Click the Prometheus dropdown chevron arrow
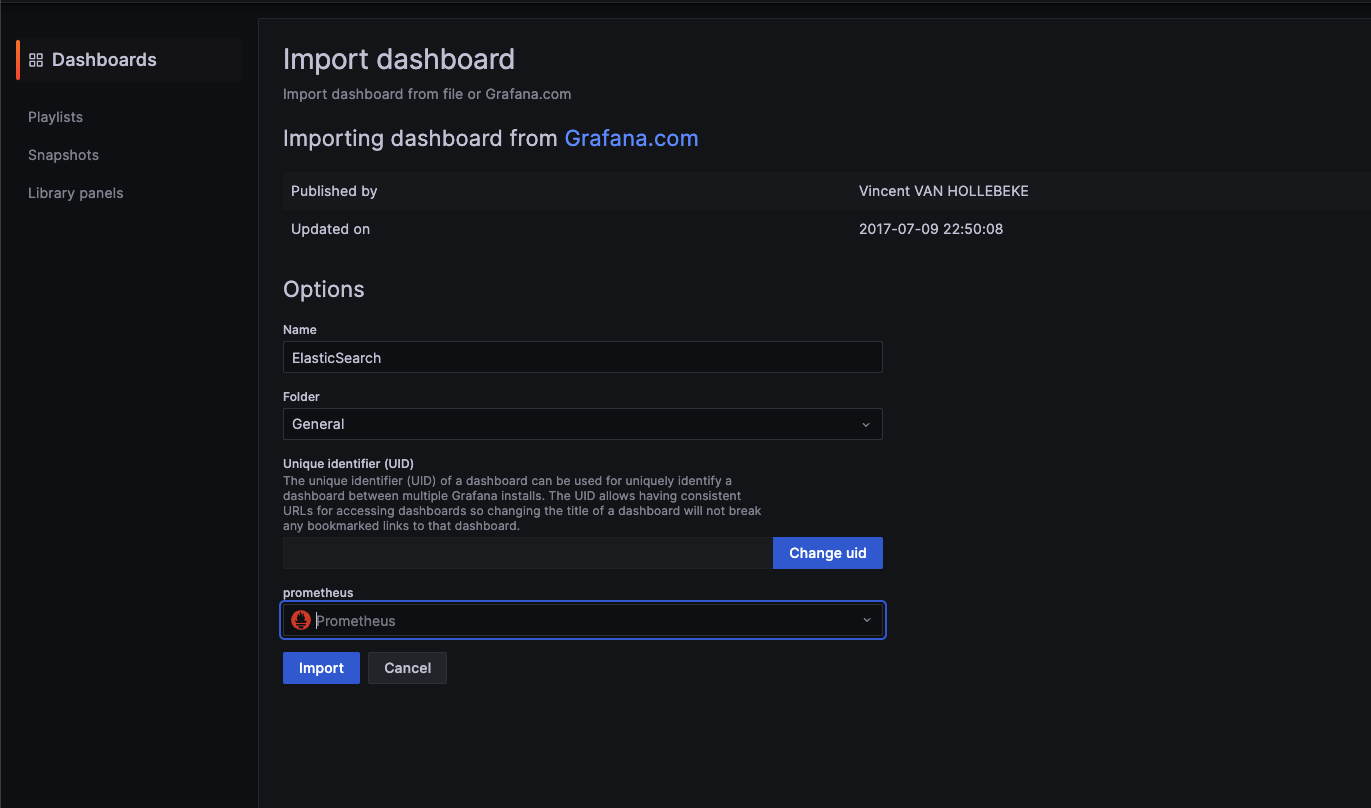Screen dimensions: 1371x808 click(867, 620)
